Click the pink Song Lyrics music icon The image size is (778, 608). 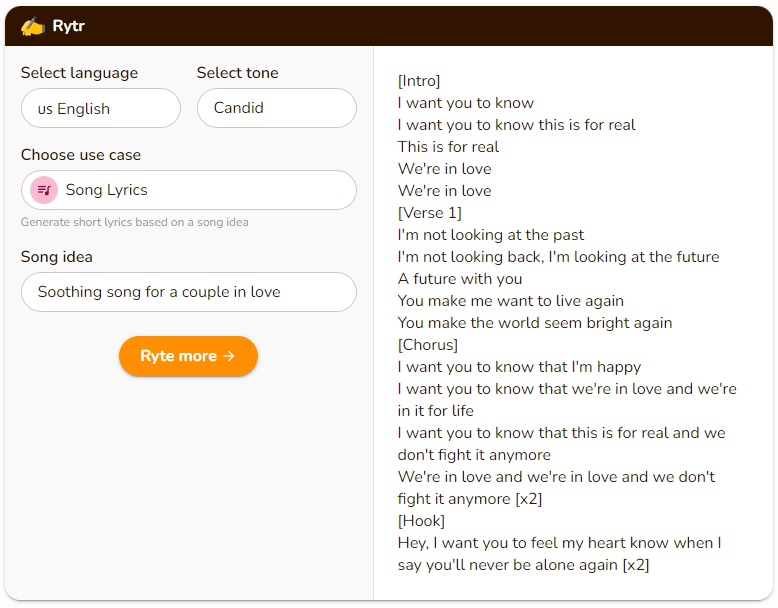point(44,190)
